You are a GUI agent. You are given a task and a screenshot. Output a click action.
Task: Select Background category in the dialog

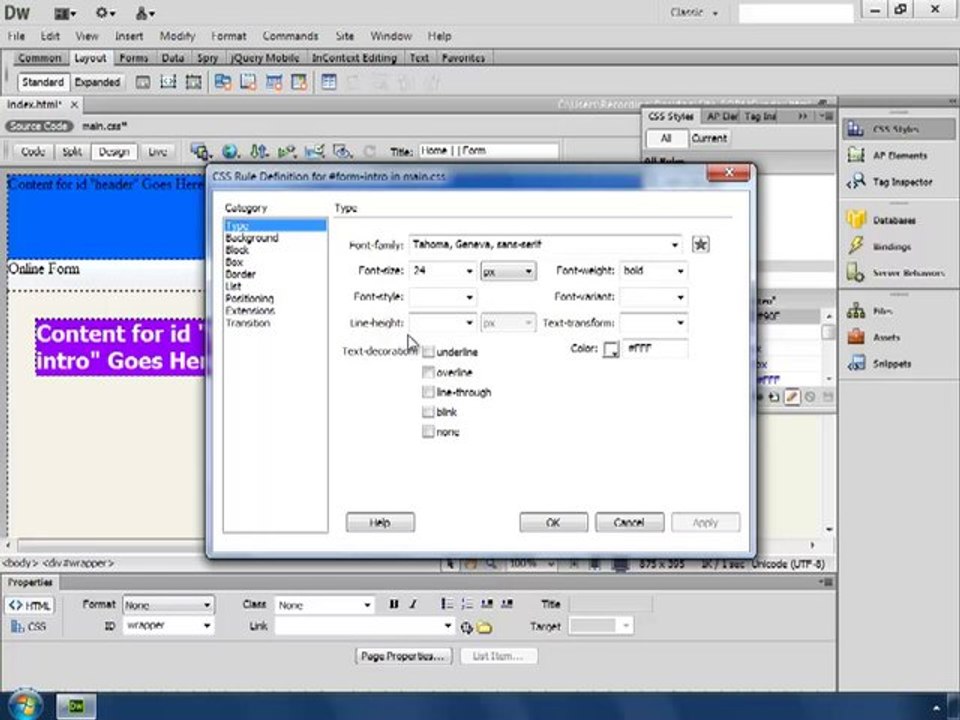(252, 238)
